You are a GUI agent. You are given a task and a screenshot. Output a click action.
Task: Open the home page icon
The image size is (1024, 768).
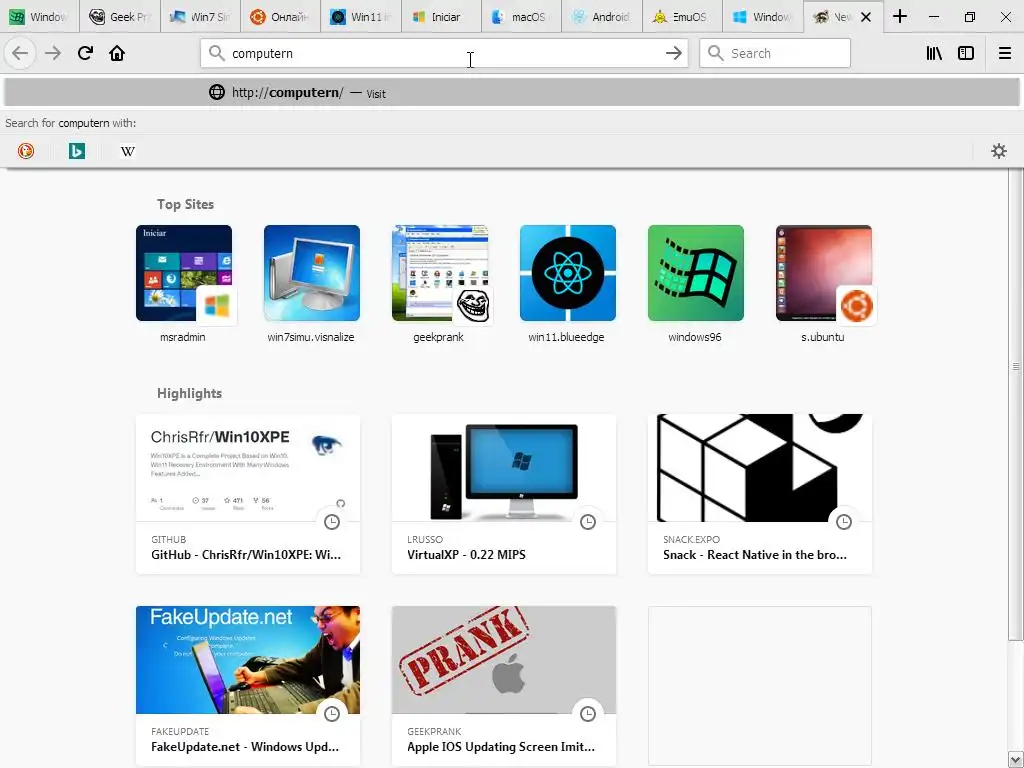(117, 54)
